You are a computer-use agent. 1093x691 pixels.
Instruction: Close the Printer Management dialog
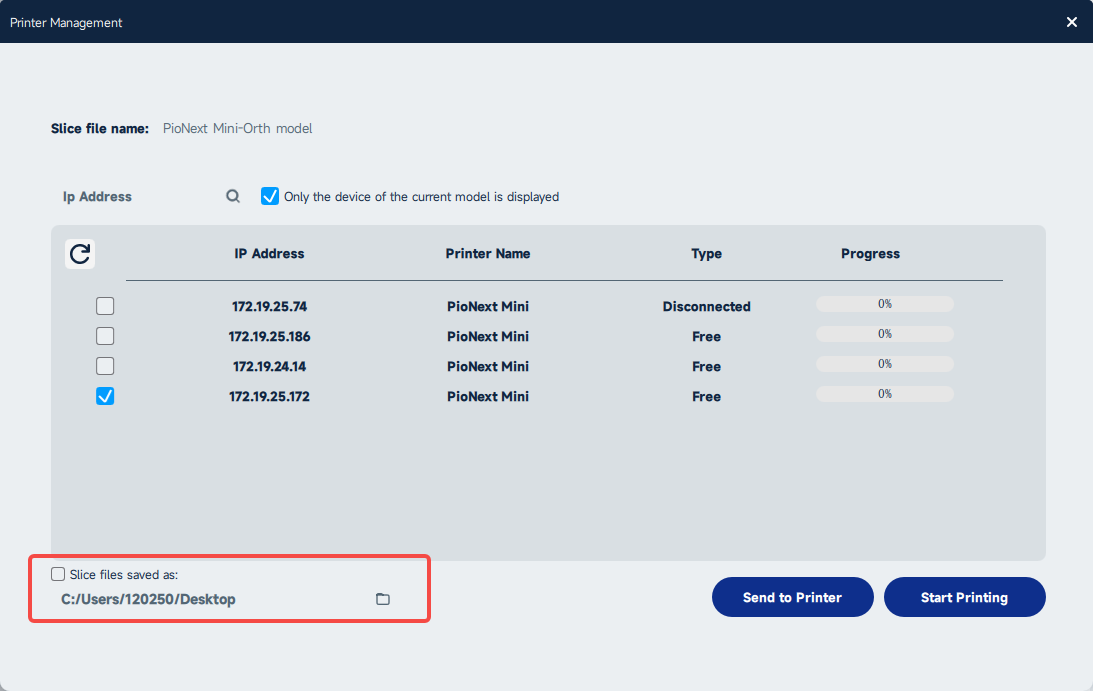(x=1071, y=22)
